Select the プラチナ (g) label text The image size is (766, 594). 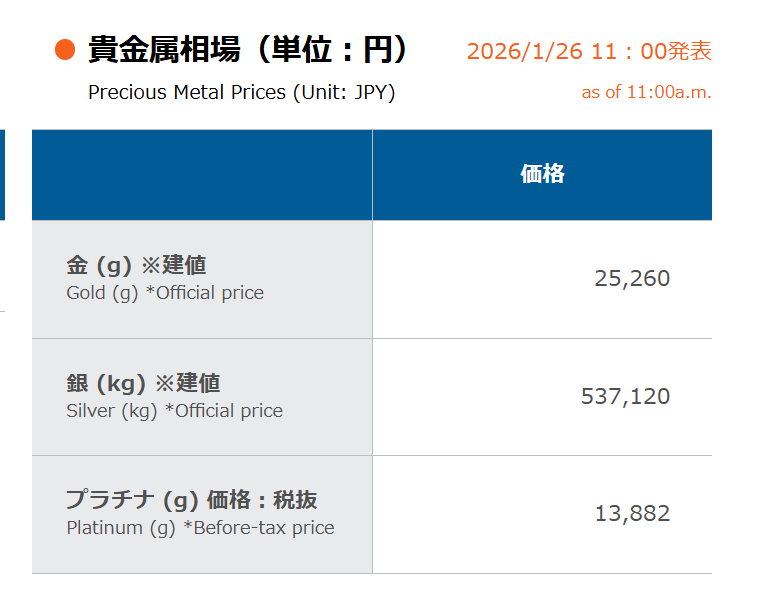(x=132, y=500)
